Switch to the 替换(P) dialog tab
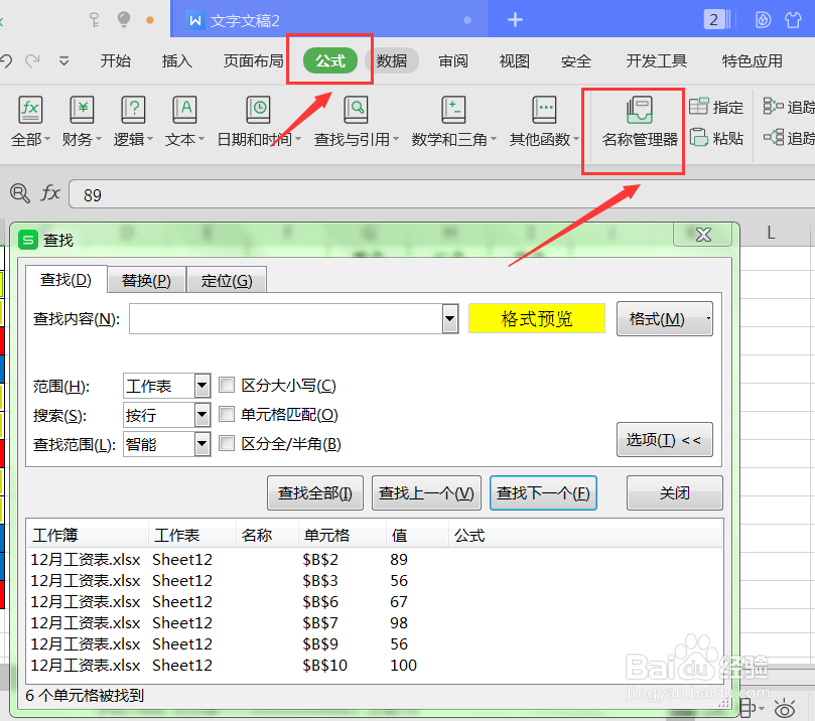 (146, 281)
